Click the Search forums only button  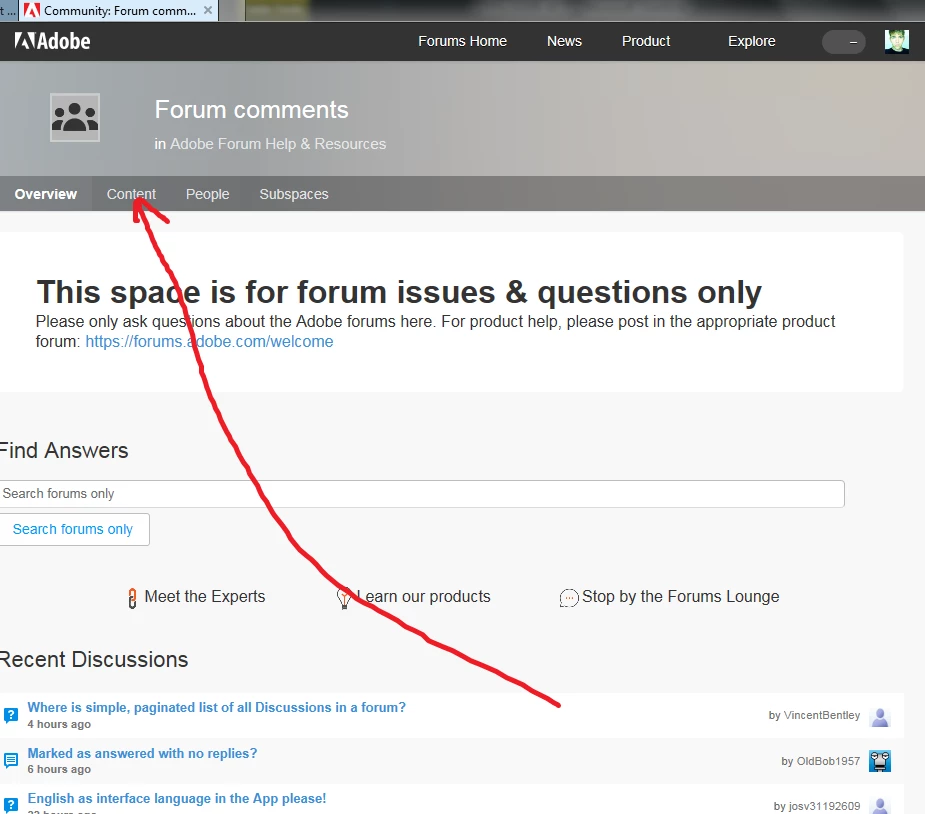tap(73, 529)
